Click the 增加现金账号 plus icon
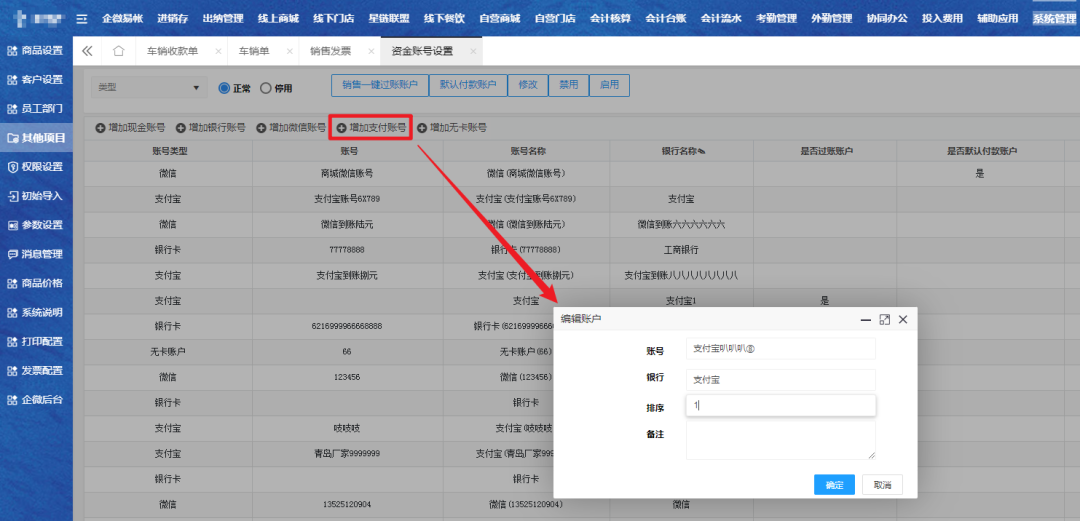 click(100, 128)
